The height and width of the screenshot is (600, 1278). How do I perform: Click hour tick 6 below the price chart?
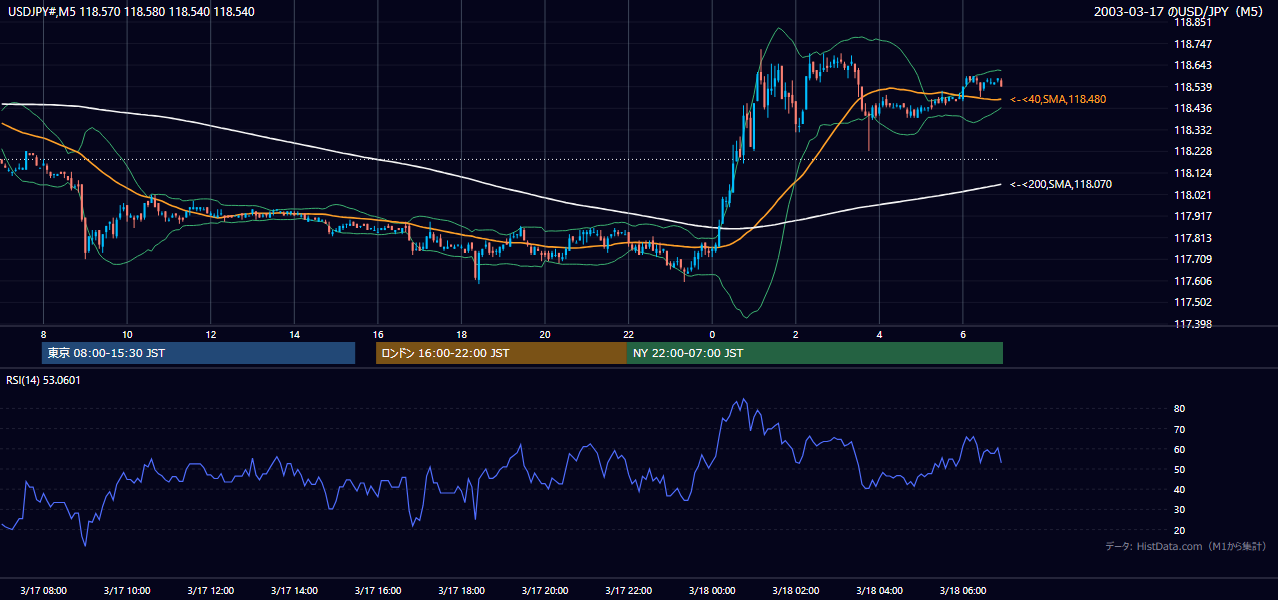pyautogui.click(x=962, y=334)
